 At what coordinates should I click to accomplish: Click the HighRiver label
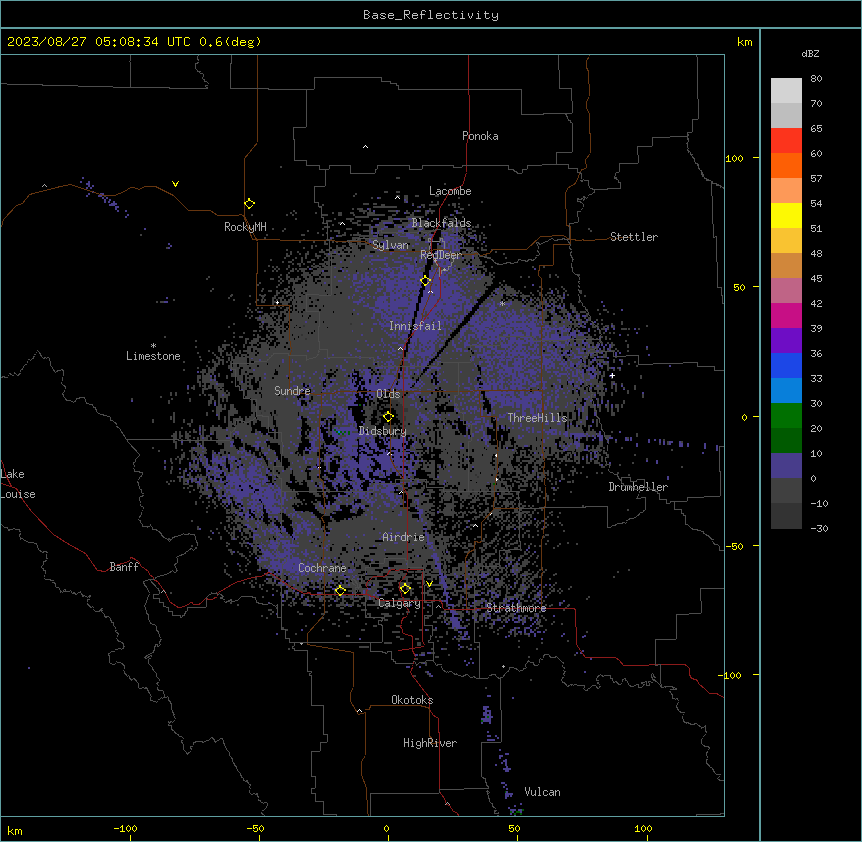[x=430, y=743]
